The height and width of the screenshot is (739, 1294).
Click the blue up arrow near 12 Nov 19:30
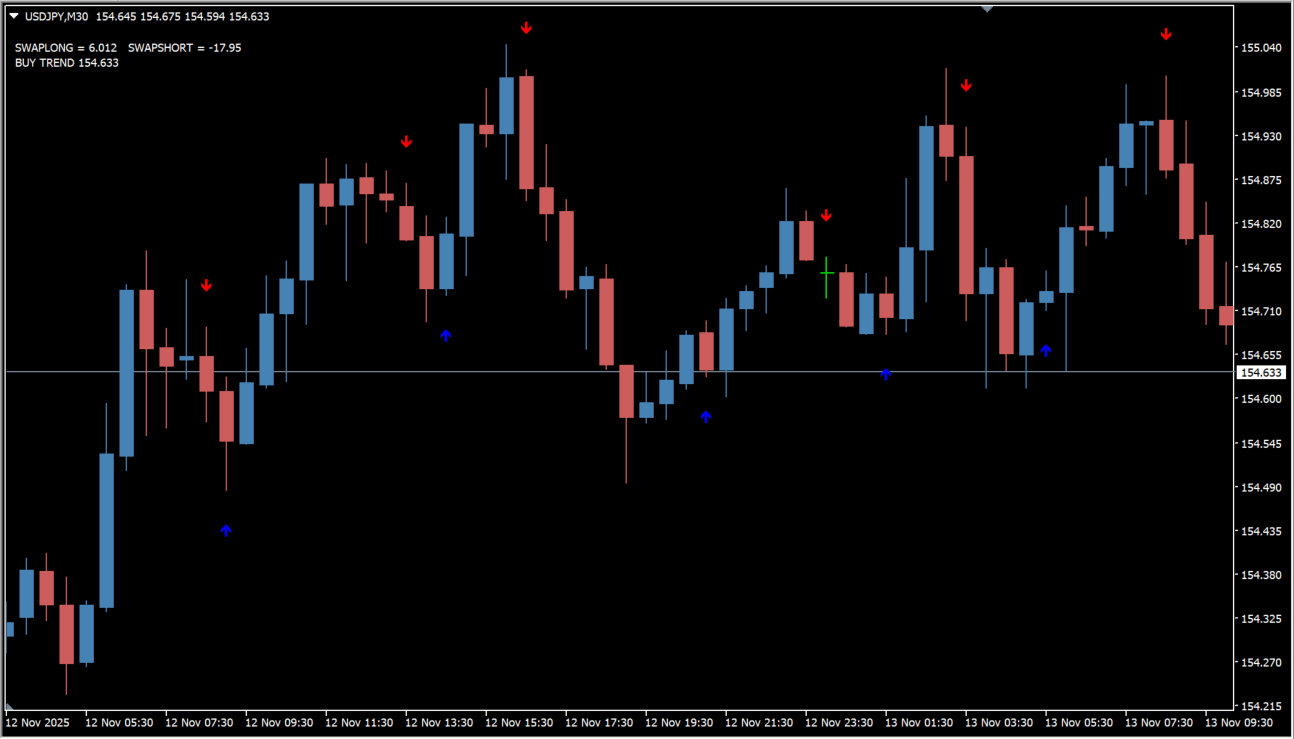[706, 416]
